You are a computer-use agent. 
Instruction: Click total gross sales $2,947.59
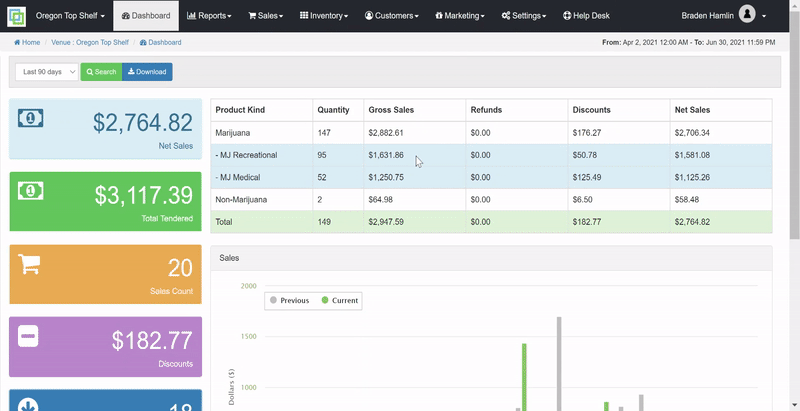tap(386, 222)
